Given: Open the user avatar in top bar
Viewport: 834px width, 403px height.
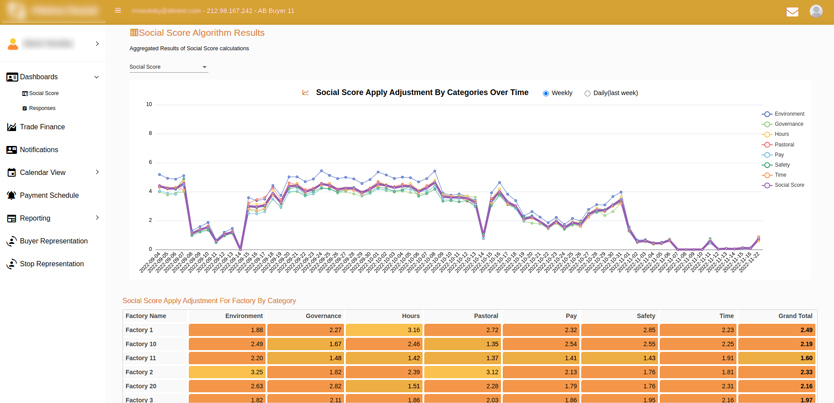Looking at the screenshot, I should [816, 11].
